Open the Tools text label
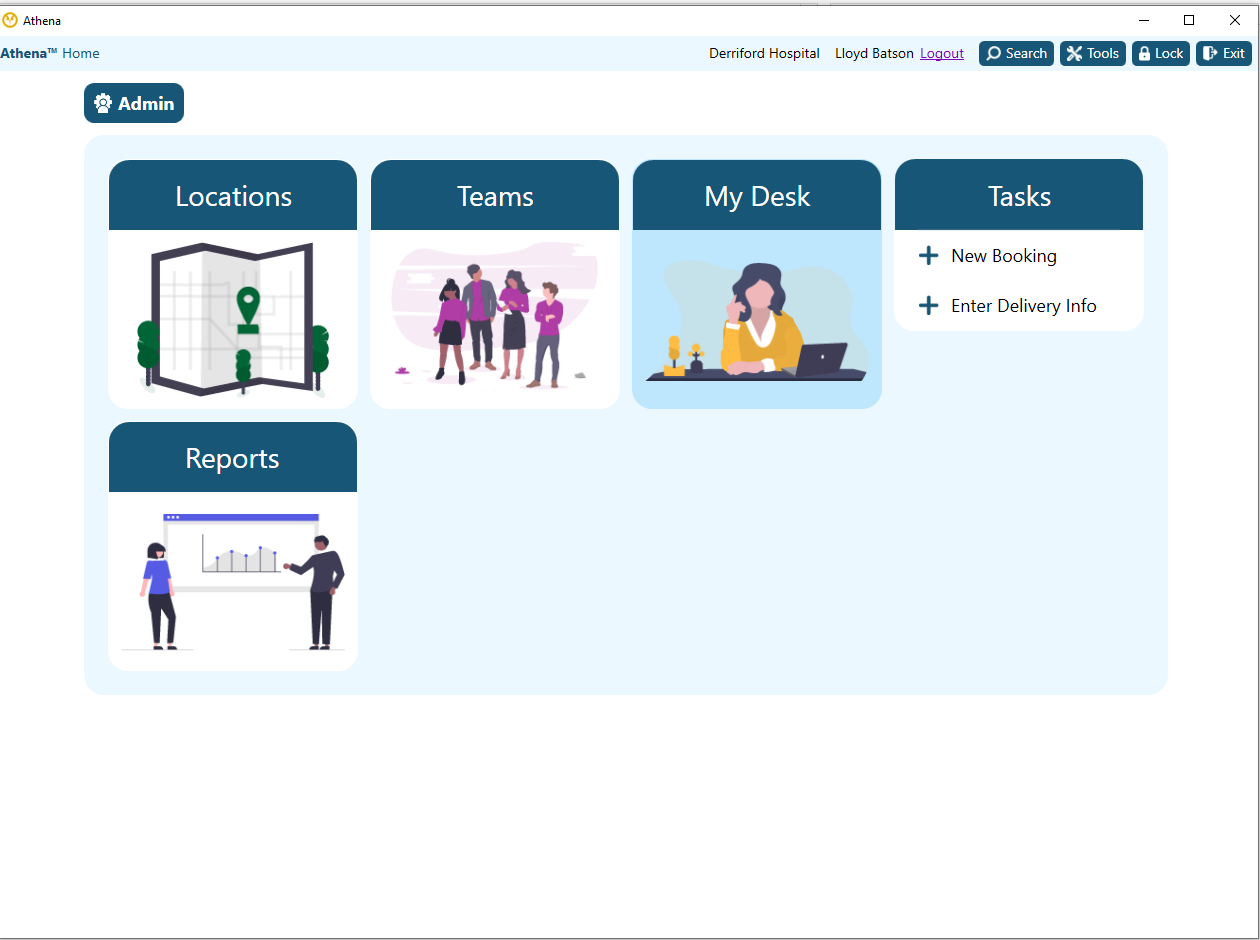This screenshot has width=1260, height=940. pyautogui.click(x=1103, y=54)
